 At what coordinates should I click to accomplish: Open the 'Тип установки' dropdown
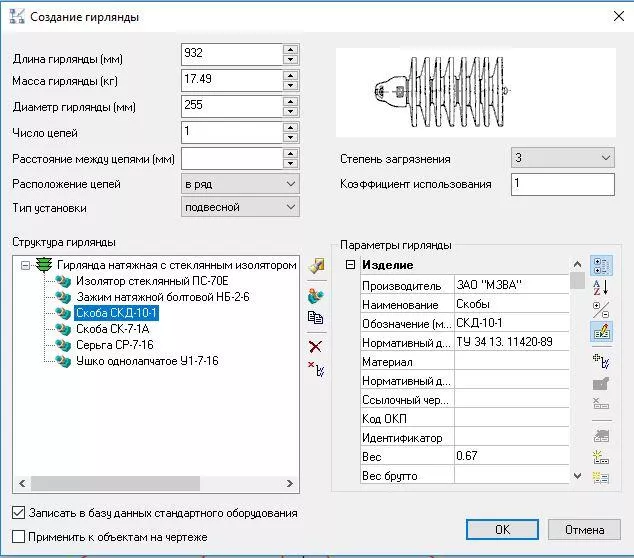240,207
